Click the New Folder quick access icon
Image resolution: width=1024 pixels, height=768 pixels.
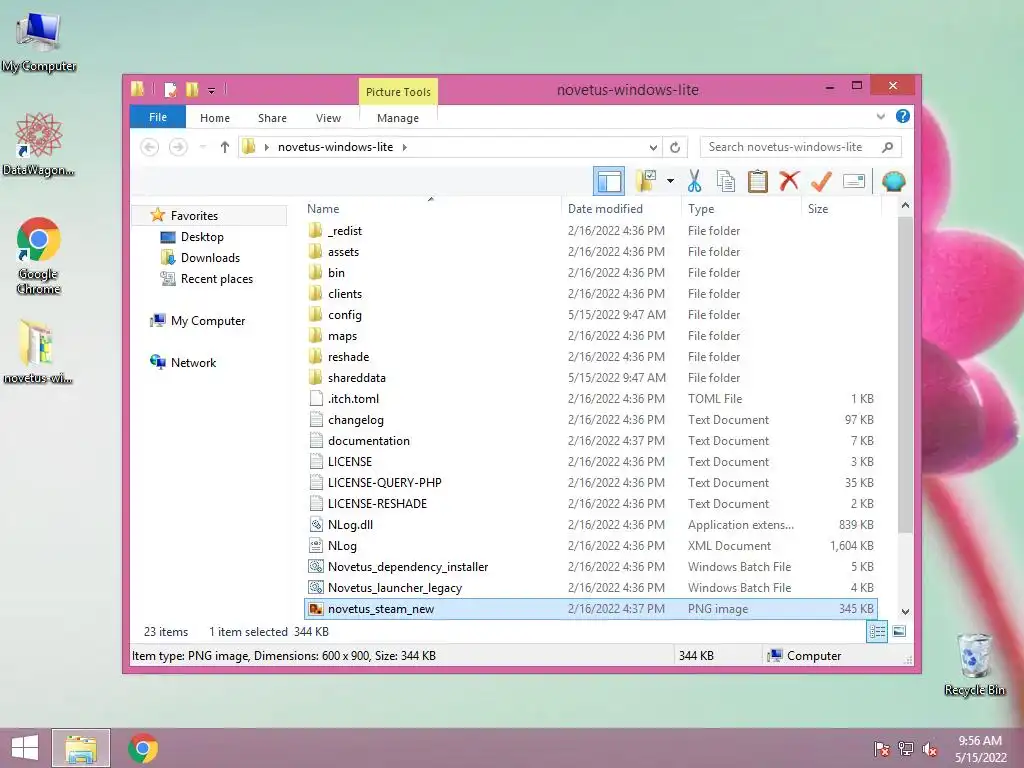(193, 89)
